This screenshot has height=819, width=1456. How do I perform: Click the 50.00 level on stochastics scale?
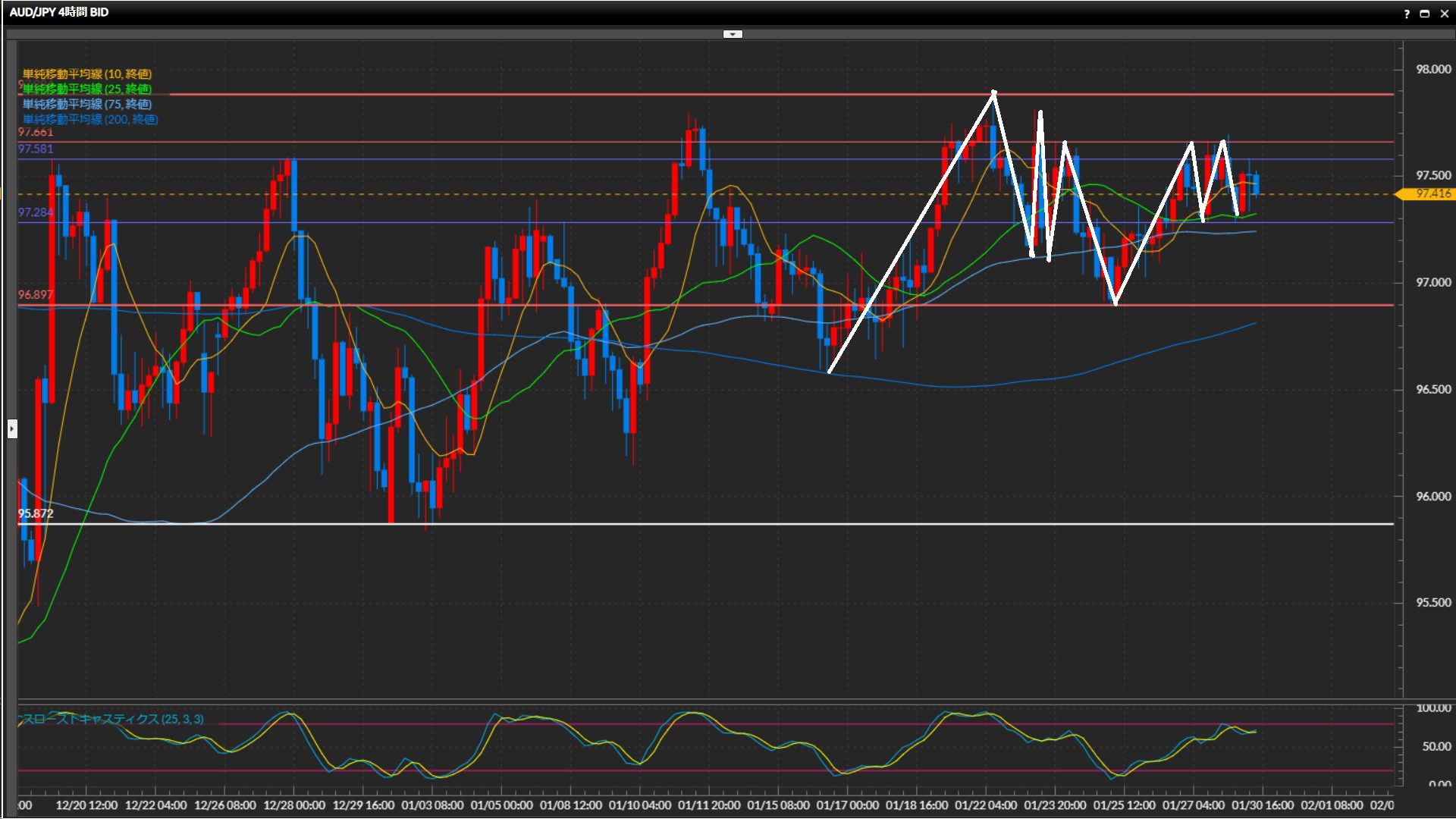[1436, 746]
